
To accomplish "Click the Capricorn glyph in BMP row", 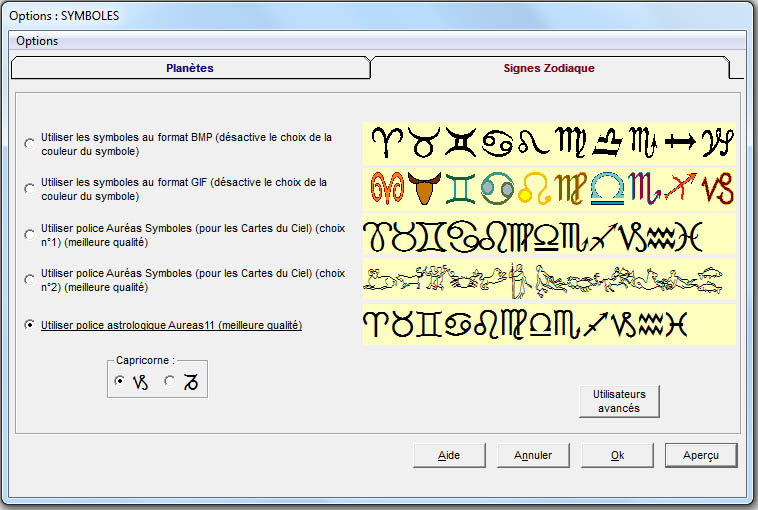I will (x=718, y=143).
